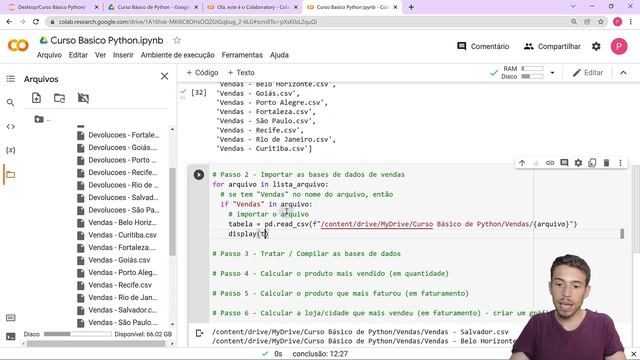The width and height of the screenshot is (640, 360).
Task: Open cell editor settings gear
Action: (578, 163)
